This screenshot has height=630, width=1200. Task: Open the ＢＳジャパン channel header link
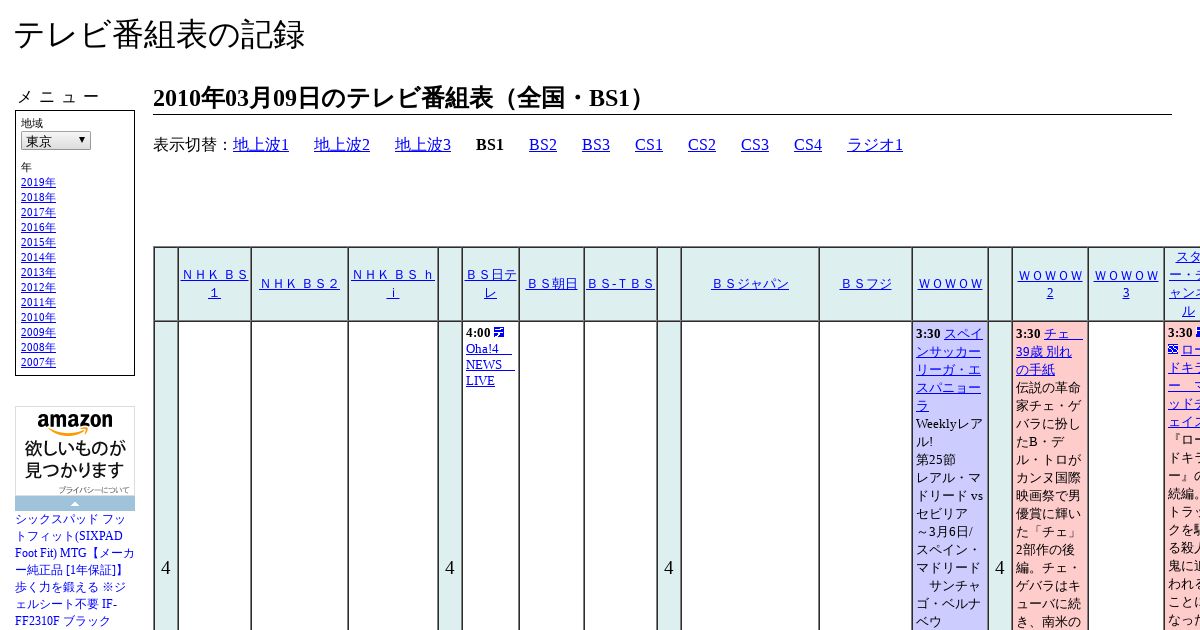pyautogui.click(x=750, y=284)
